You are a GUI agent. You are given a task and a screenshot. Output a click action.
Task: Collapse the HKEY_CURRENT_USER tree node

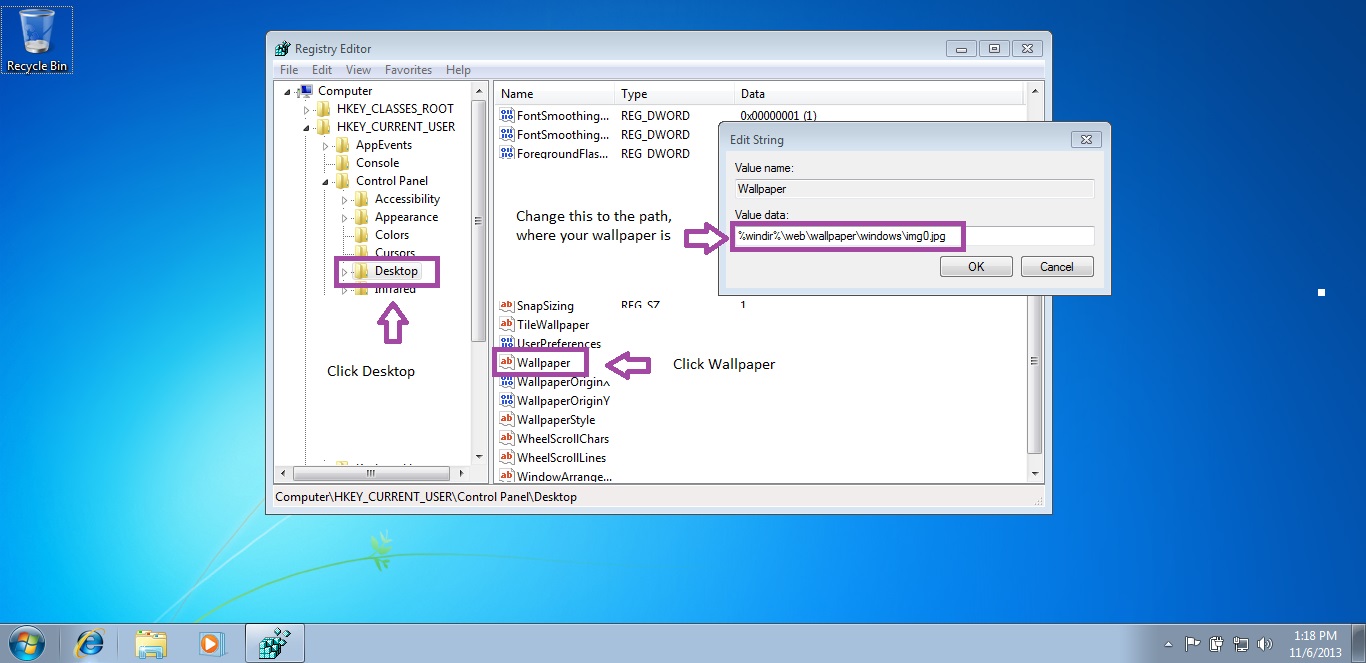[x=307, y=127]
